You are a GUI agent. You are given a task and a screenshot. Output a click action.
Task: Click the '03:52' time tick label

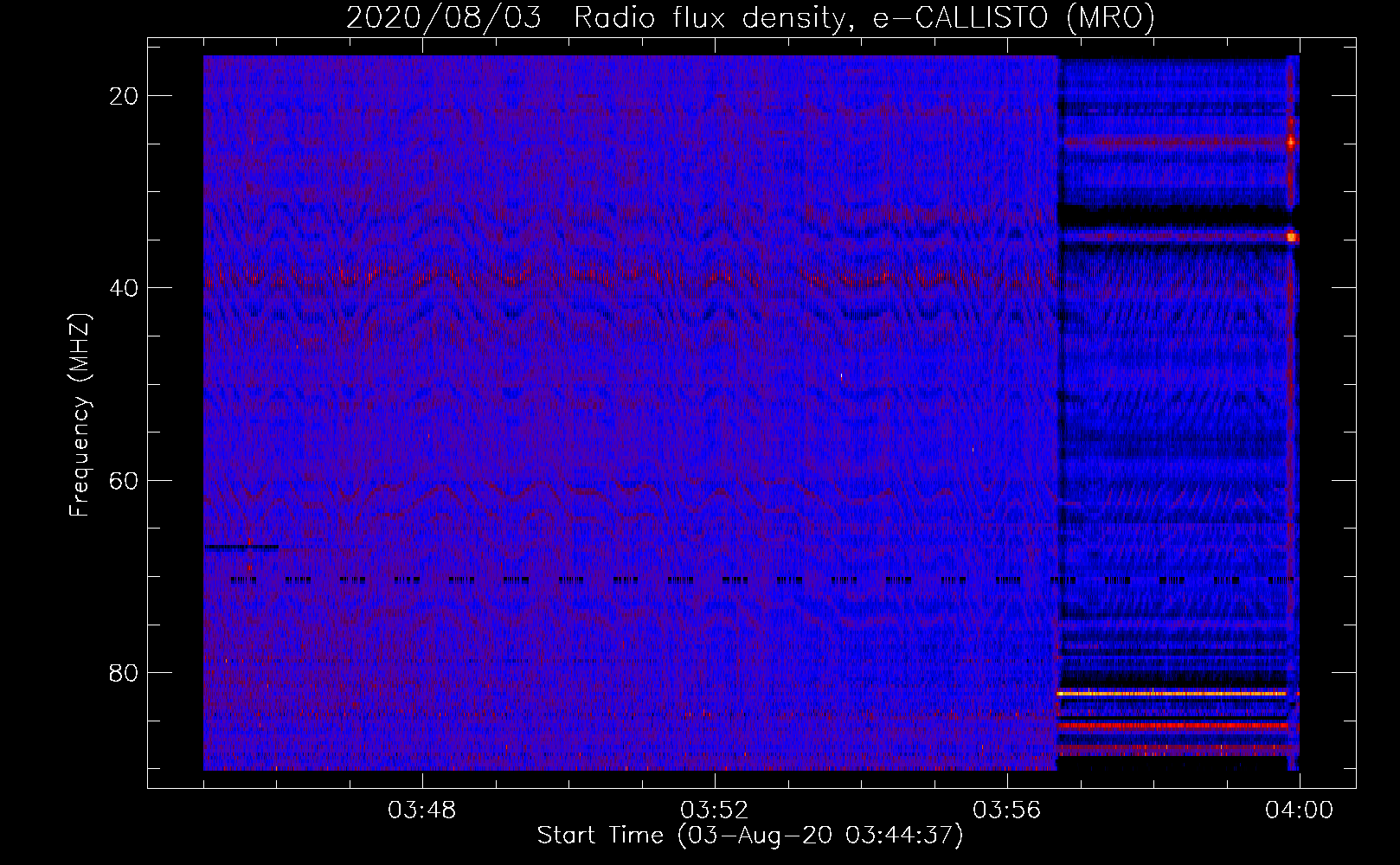[x=715, y=811]
